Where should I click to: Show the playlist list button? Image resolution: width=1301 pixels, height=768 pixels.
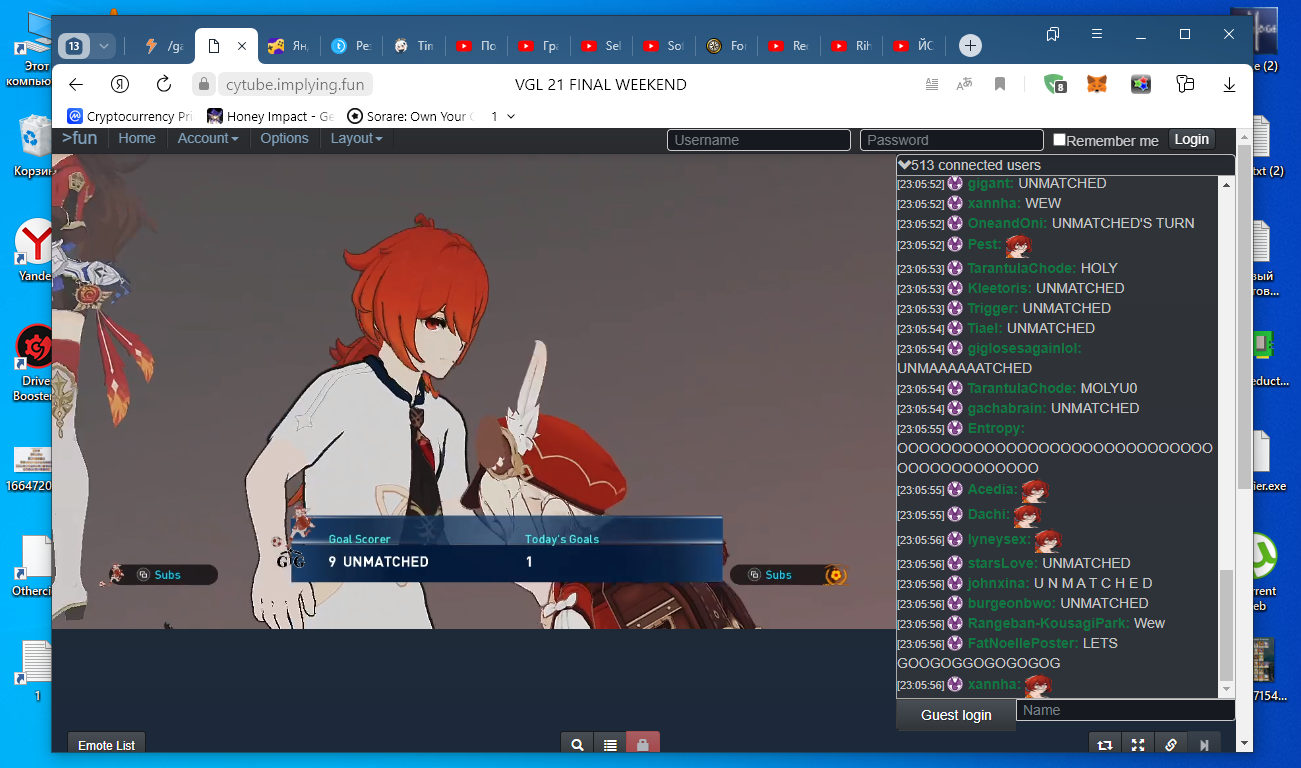click(x=610, y=744)
